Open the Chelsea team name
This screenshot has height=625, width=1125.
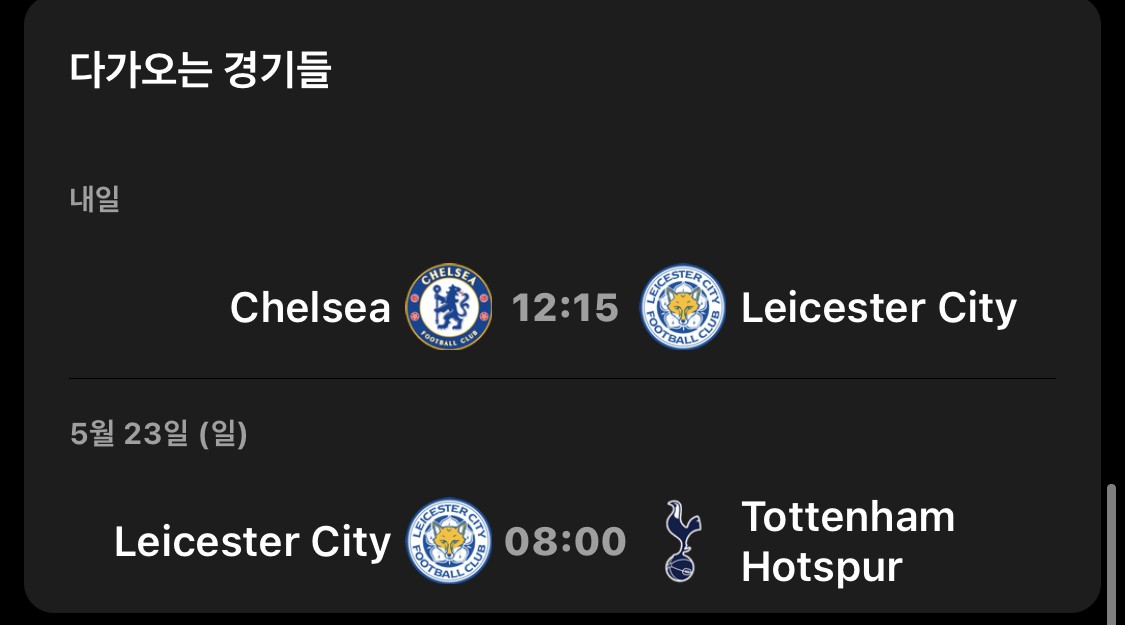310,307
